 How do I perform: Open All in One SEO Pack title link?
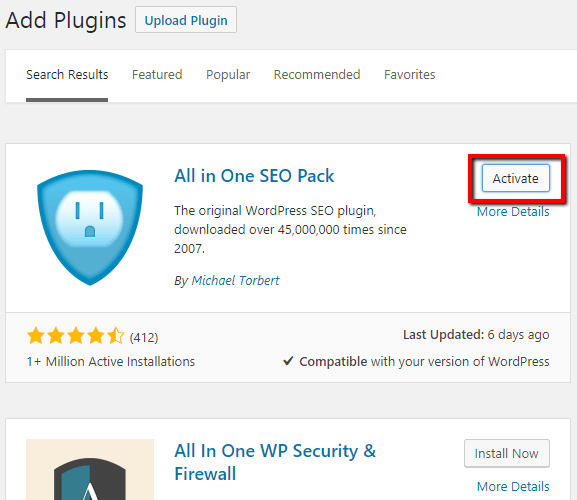click(254, 175)
